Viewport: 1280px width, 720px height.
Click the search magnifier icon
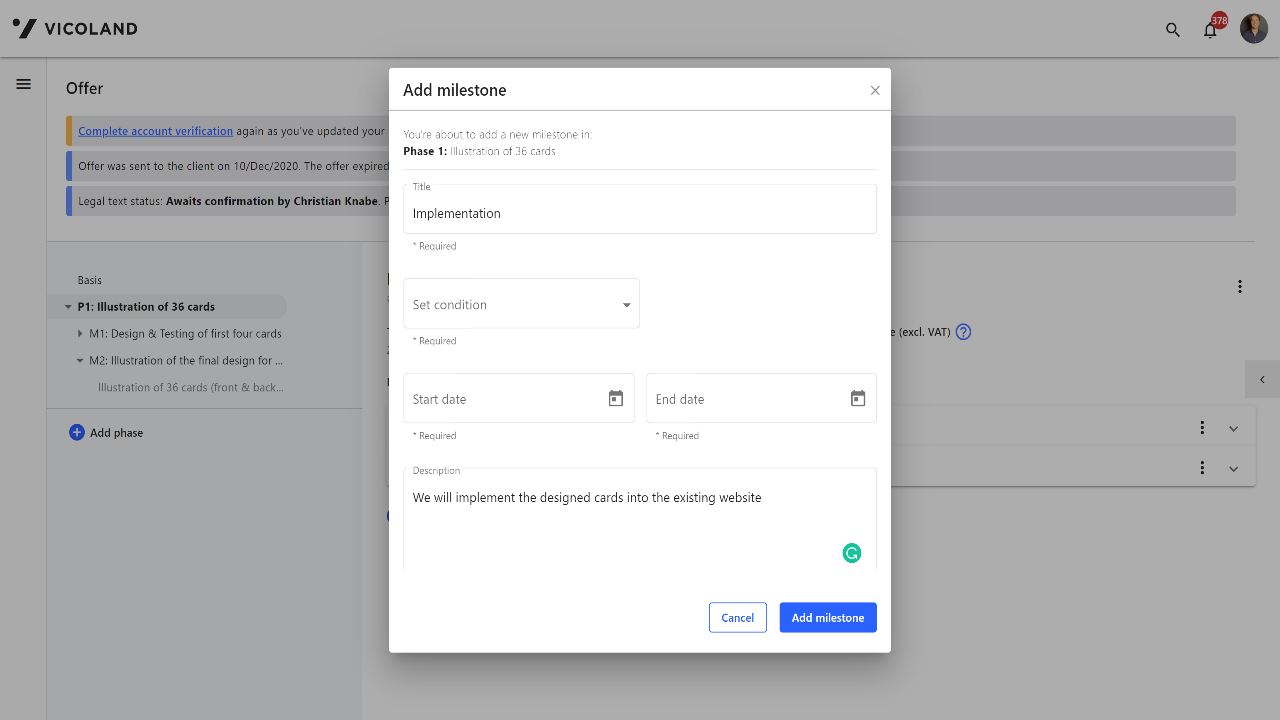pyautogui.click(x=1173, y=29)
